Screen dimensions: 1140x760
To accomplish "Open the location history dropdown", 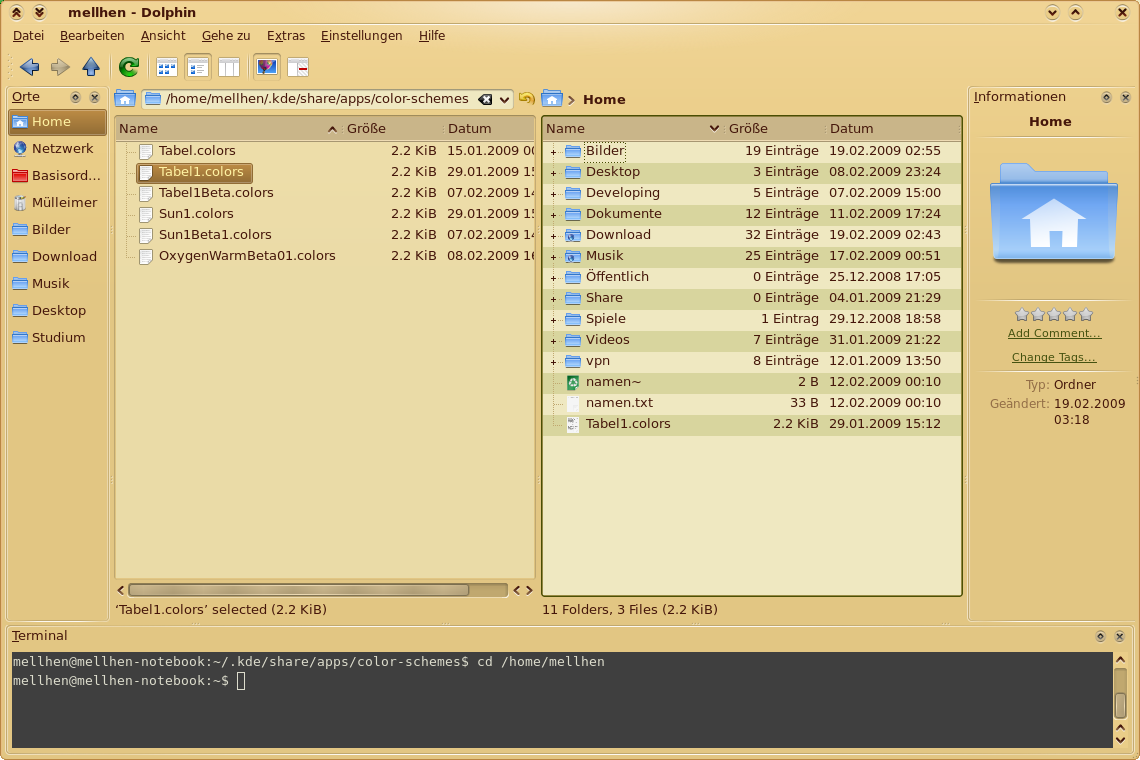I will pyautogui.click(x=504, y=100).
